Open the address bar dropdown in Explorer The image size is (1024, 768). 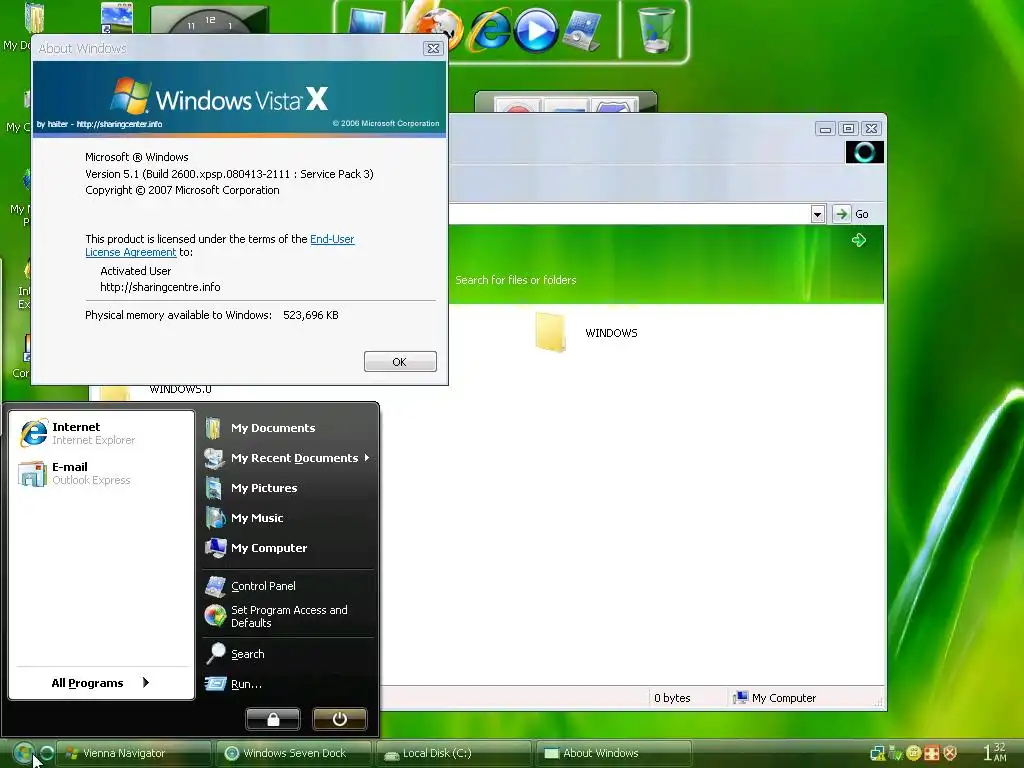(817, 214)
